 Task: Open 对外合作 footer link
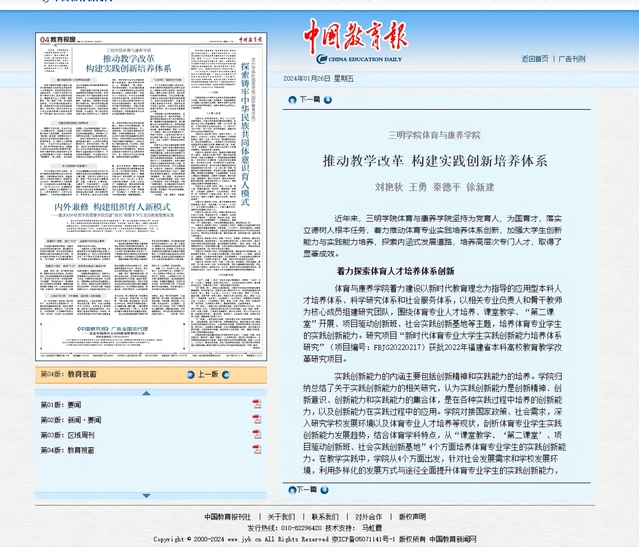click(x=368, y=517)
